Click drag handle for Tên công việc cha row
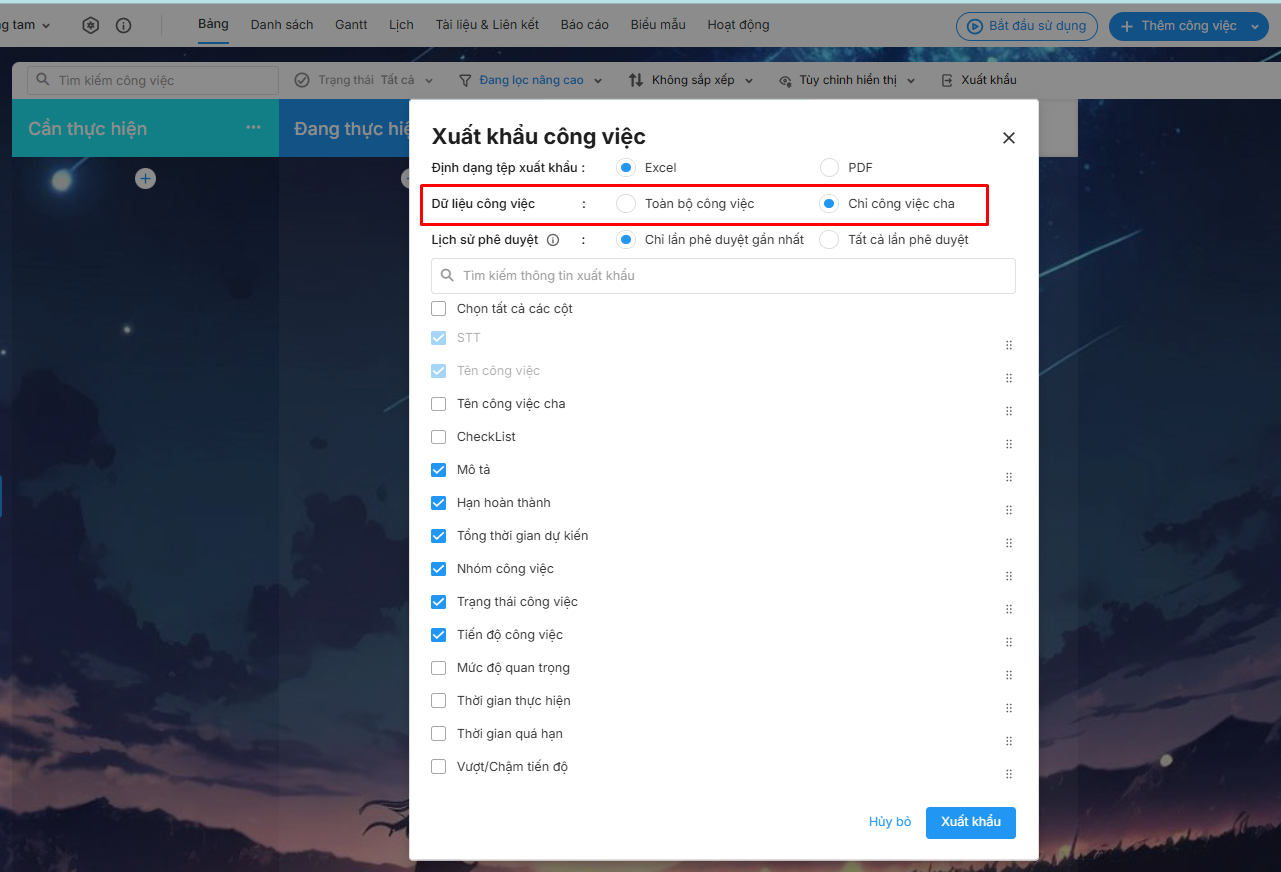This screenshot has width=1281, height=872. [1009, 411]
